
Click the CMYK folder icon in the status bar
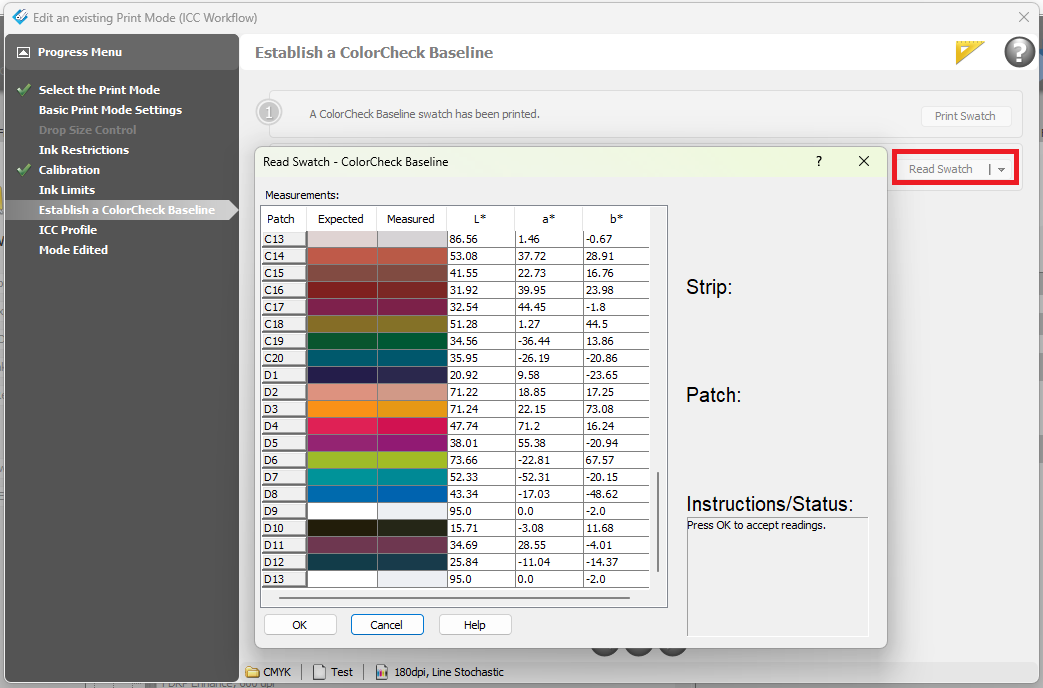(x=254, y=671)
